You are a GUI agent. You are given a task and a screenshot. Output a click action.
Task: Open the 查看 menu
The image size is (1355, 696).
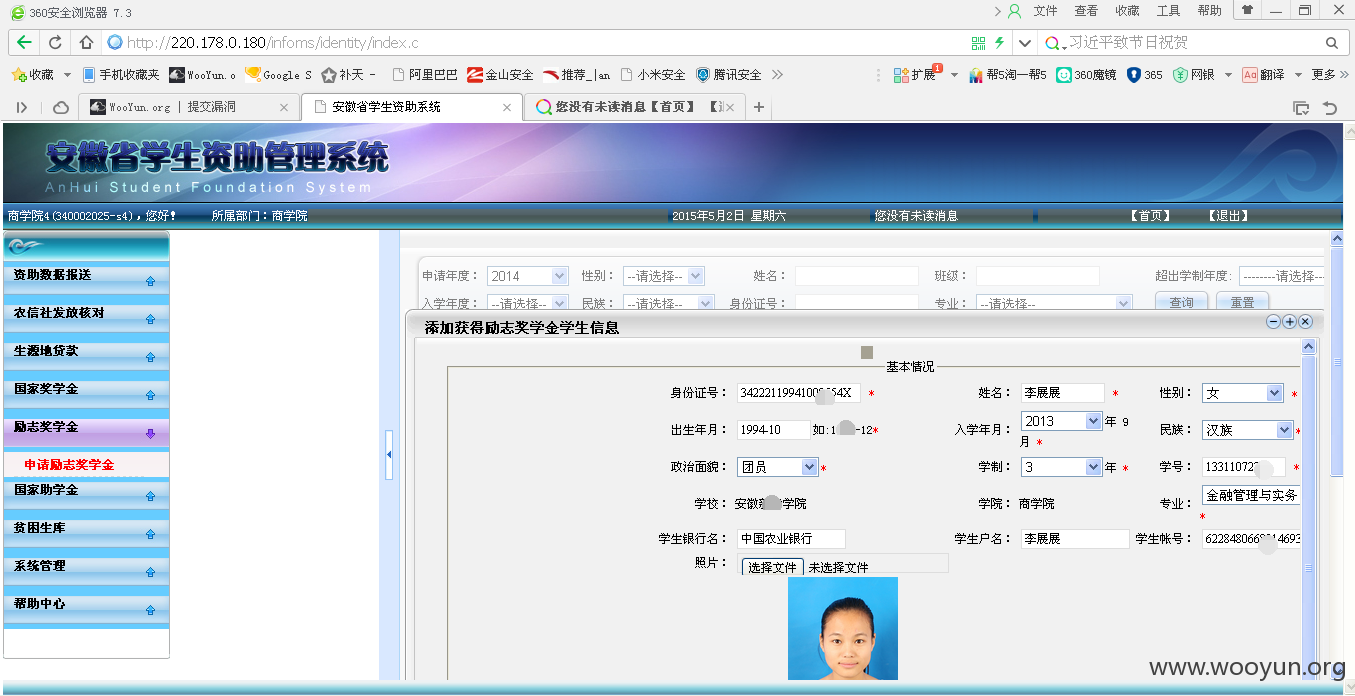(x=1086, y=11)
